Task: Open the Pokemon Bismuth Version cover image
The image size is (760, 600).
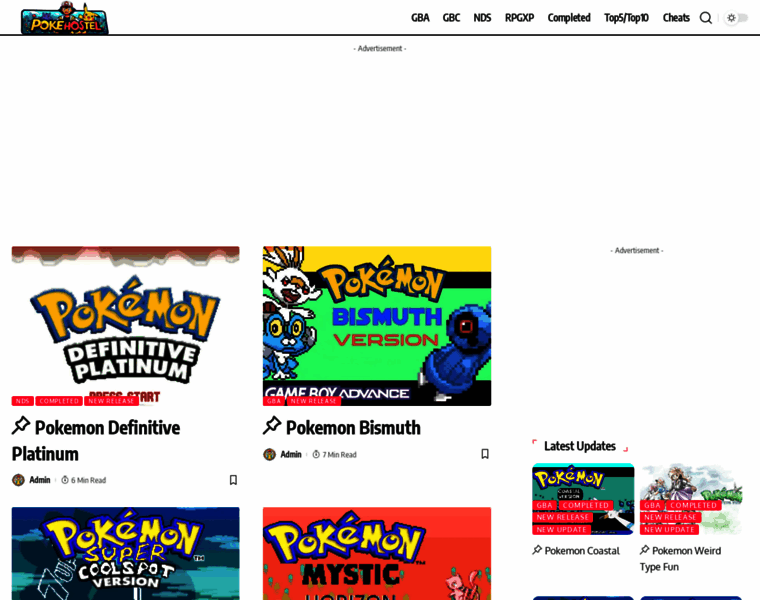Action: click(377, 326)
